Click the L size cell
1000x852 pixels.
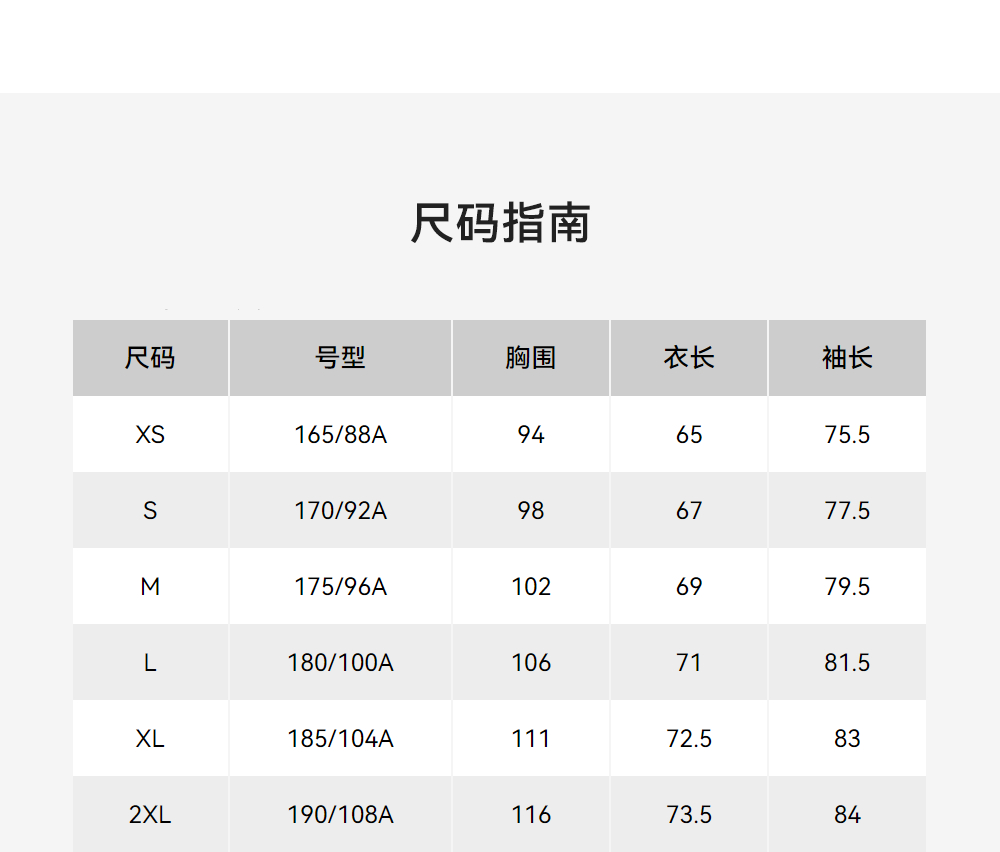151,663
